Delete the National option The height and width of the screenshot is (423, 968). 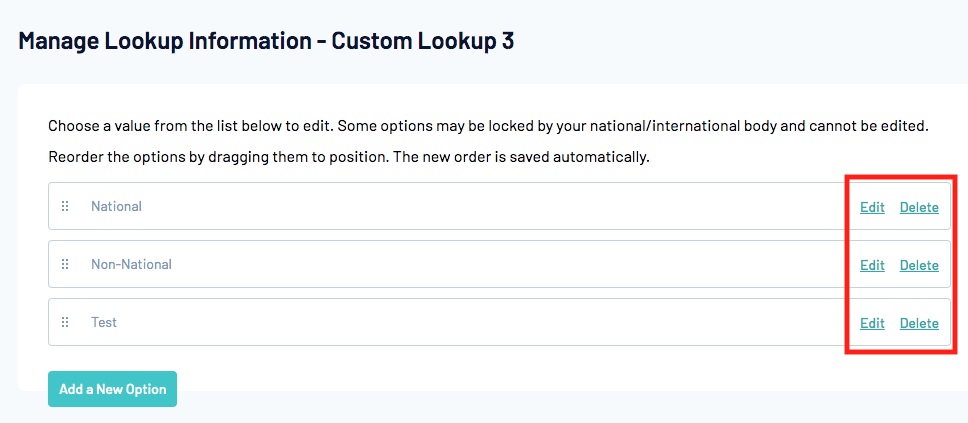(x=919, y=208)
